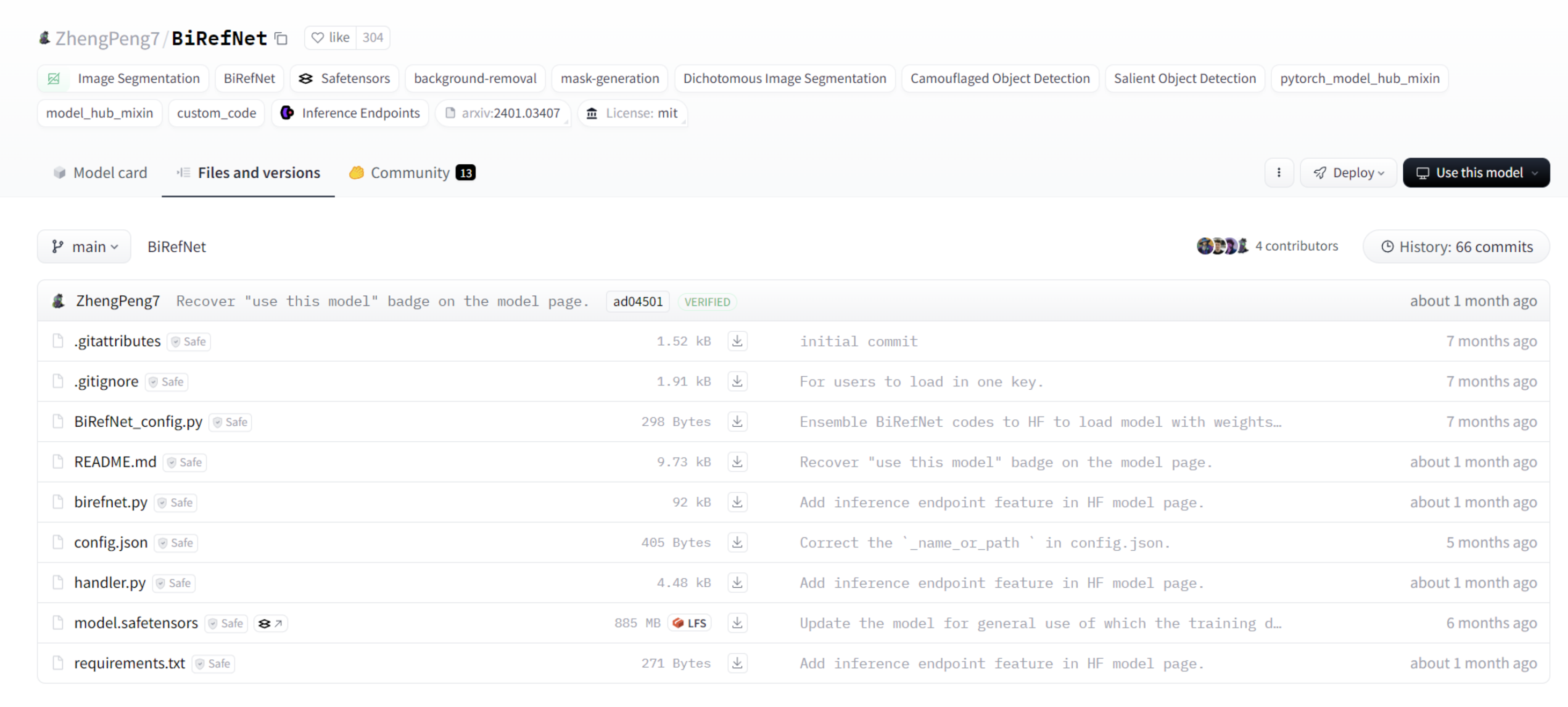Switch to the Model card tab
The image size is (1568, 707).
point(100,173)
